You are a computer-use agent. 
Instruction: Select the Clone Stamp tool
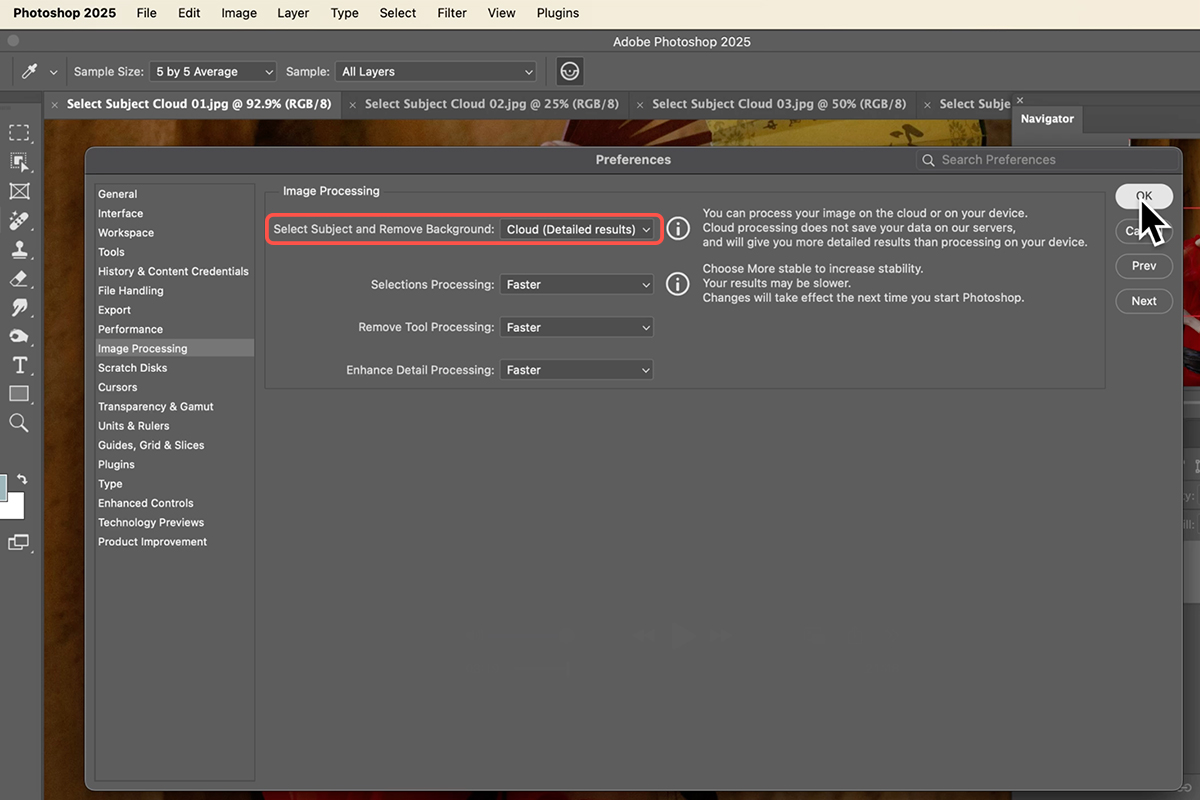click(19, 249)
